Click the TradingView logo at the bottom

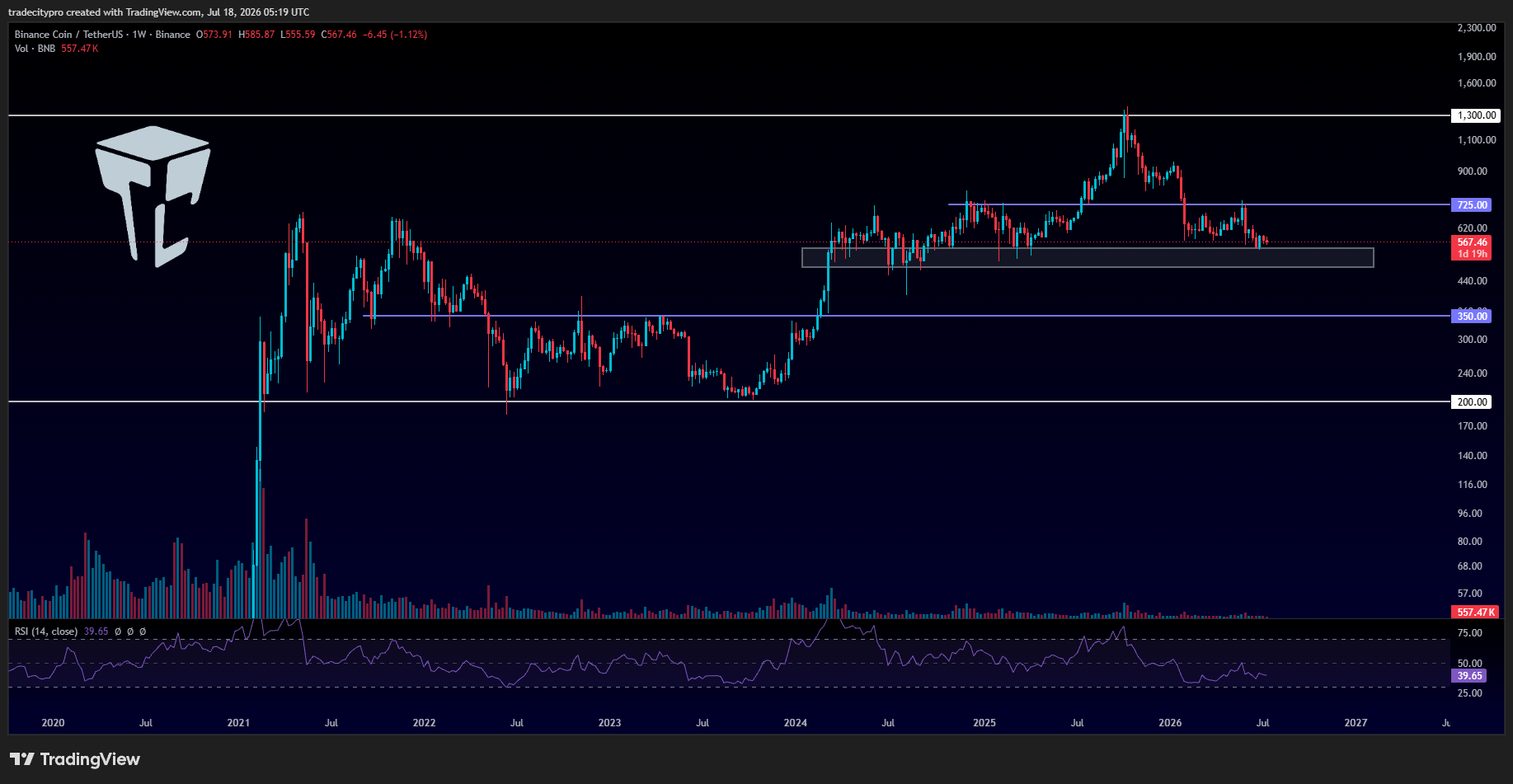(x=75, y=759)
